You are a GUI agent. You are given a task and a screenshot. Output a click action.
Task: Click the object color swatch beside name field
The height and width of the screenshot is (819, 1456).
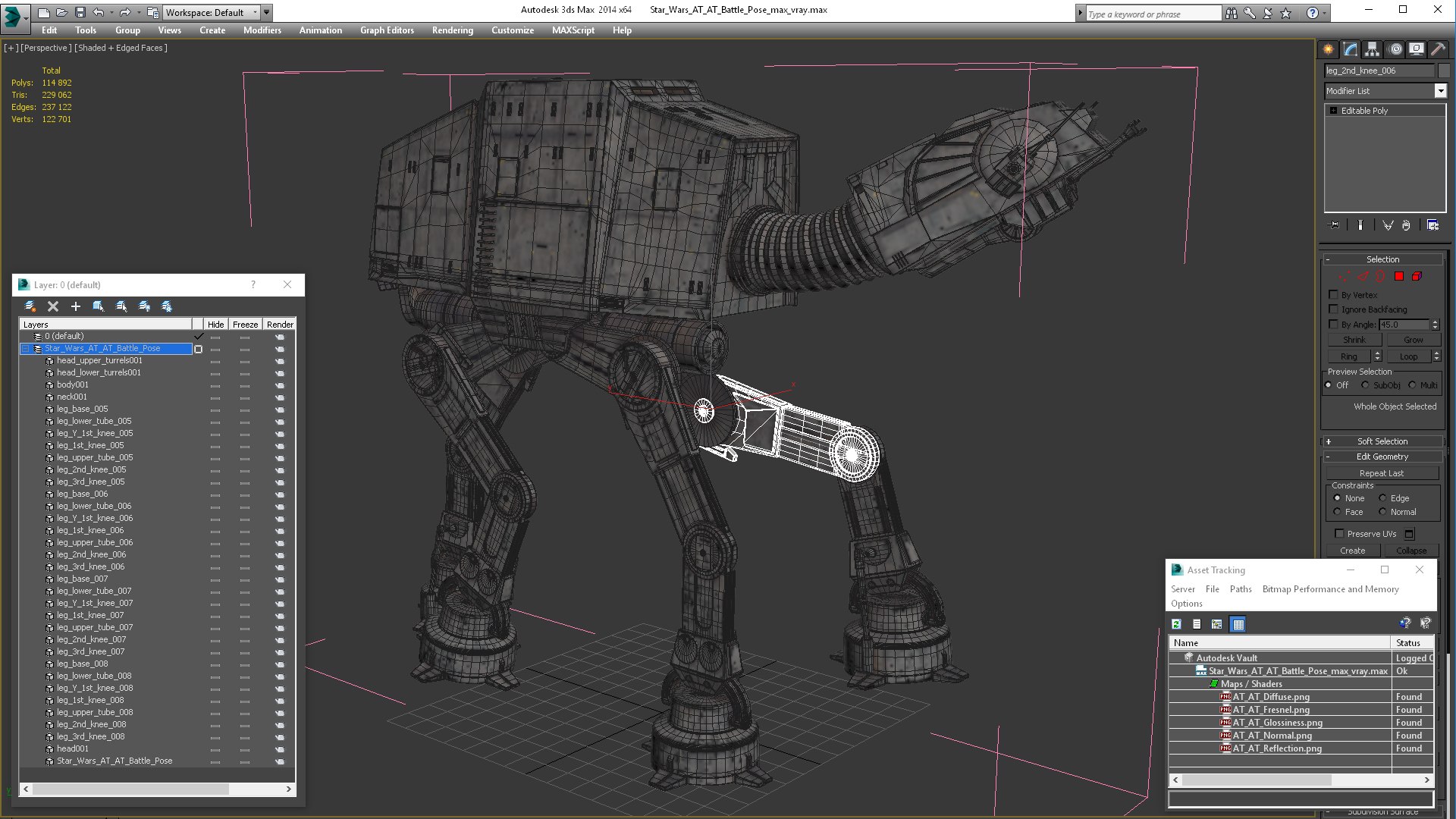click(1444, 71)
